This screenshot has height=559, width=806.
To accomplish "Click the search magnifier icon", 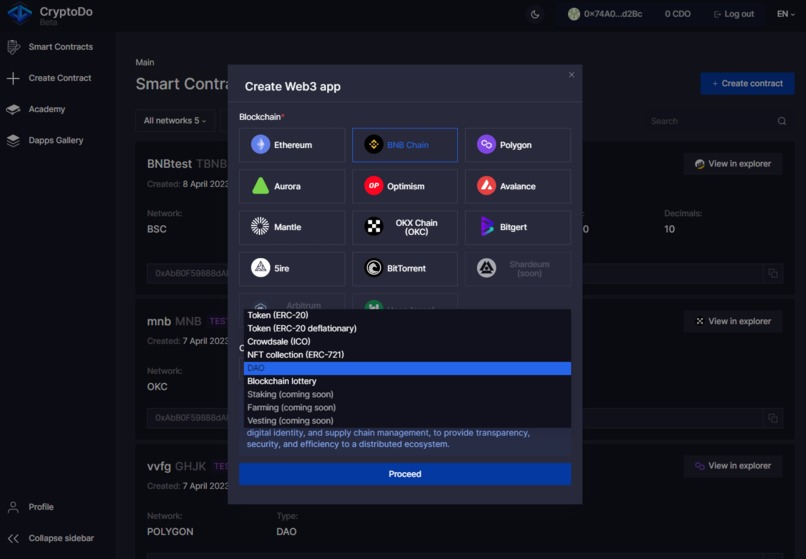I will click(782, 121).
